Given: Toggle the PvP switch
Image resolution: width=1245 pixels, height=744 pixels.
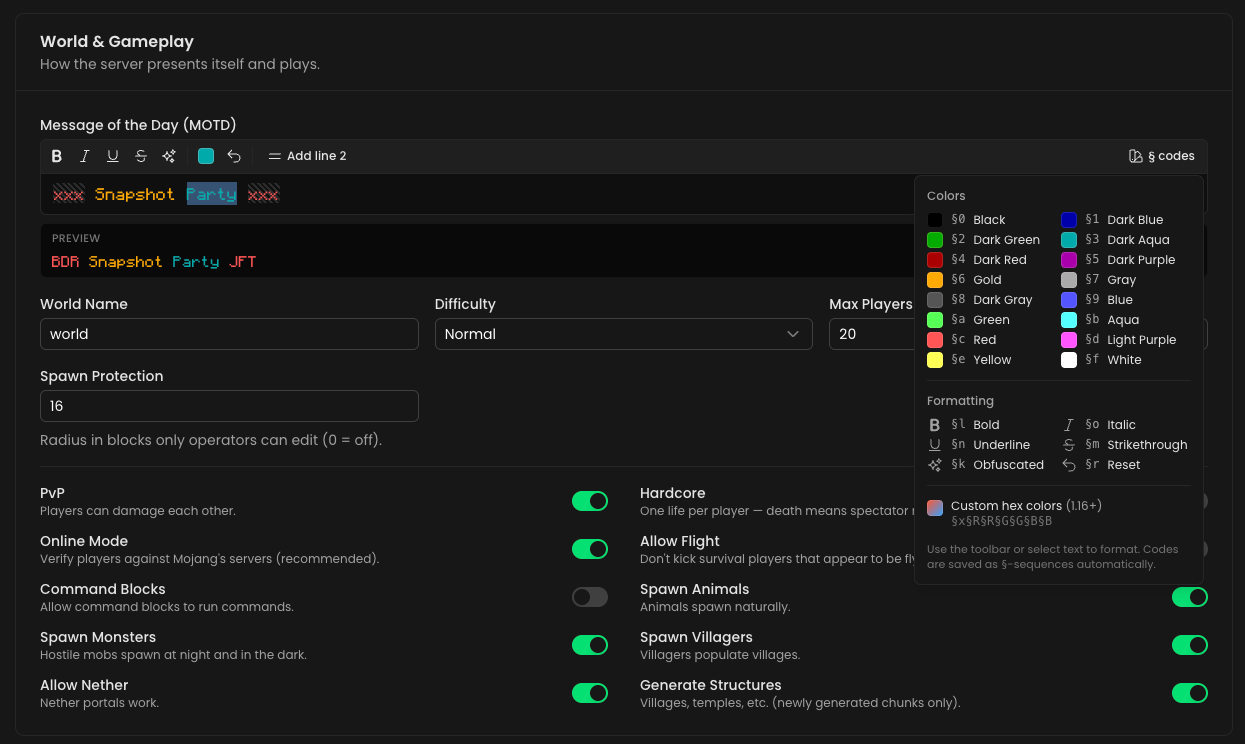Looking at the screenshot, I should coord(590,501).
